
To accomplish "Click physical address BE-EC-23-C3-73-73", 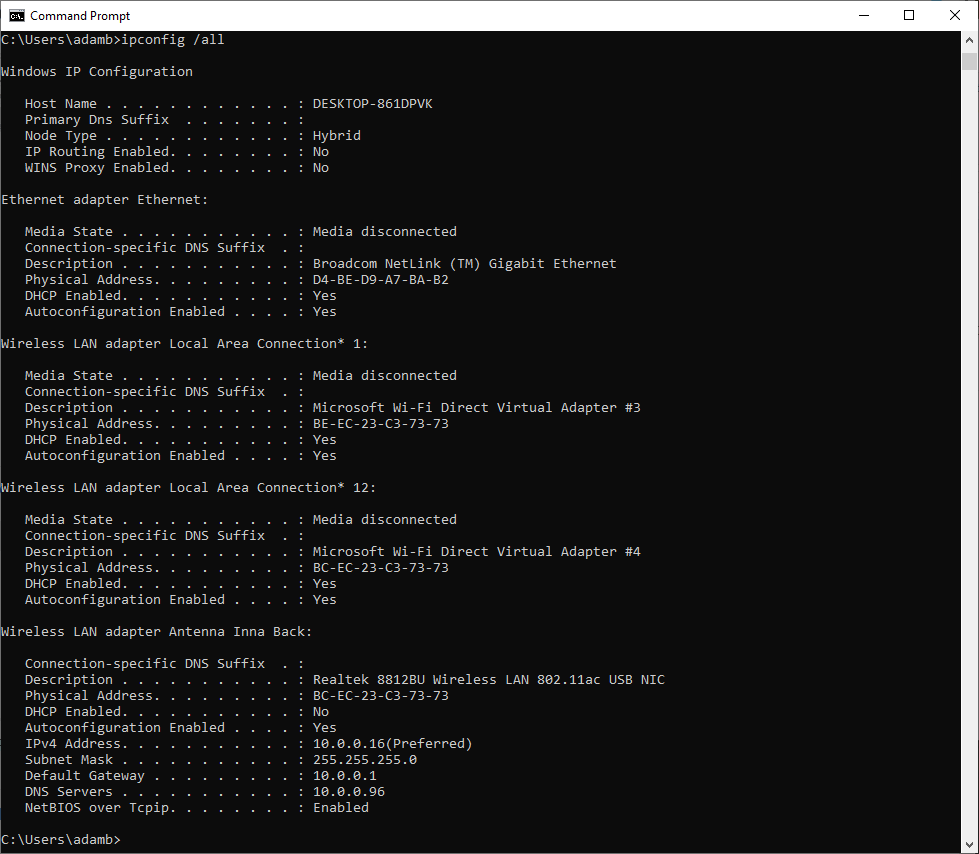I will (x=380, y=424).
